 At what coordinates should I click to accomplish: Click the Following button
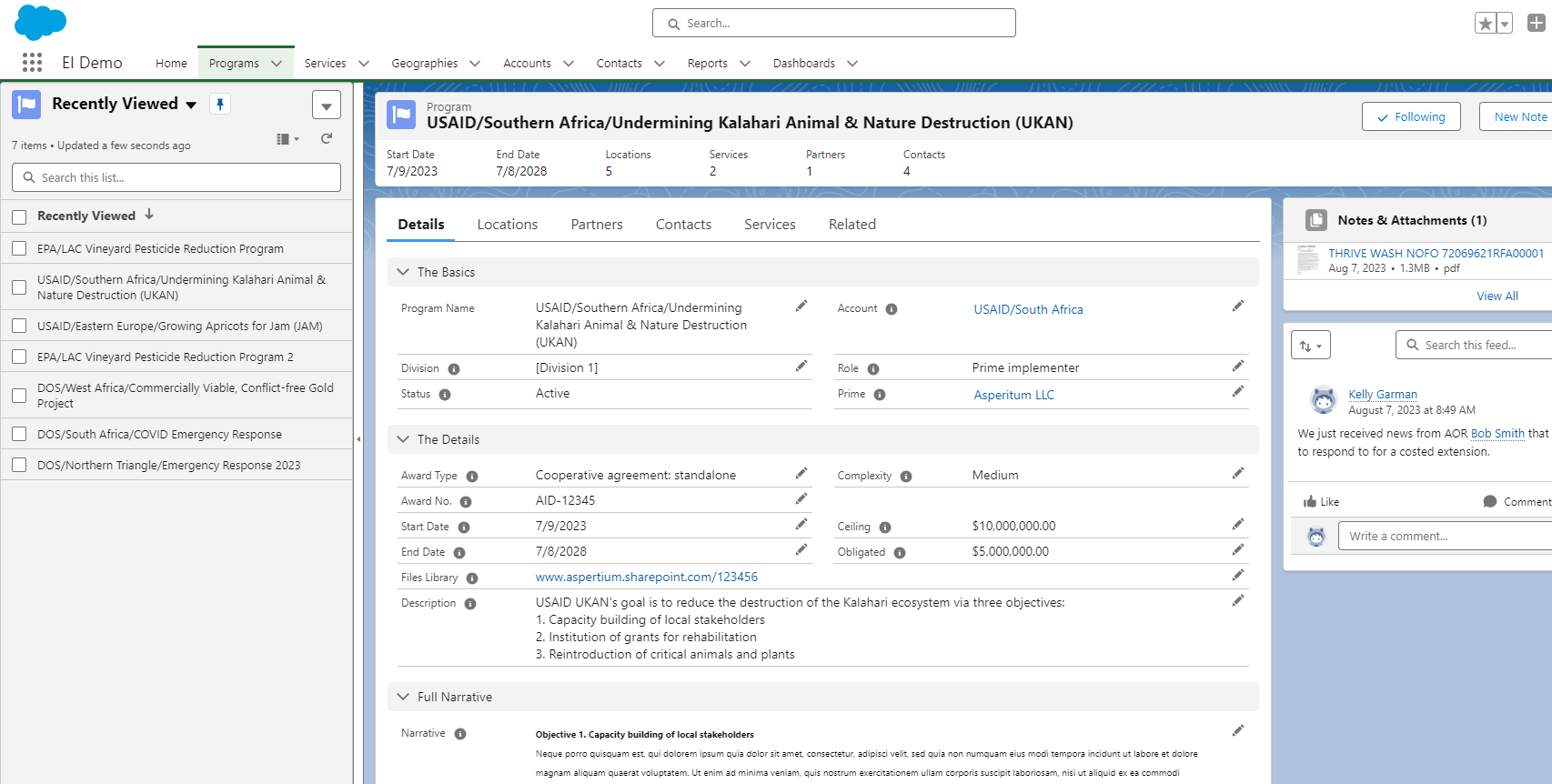click(x=1411, y=116)
